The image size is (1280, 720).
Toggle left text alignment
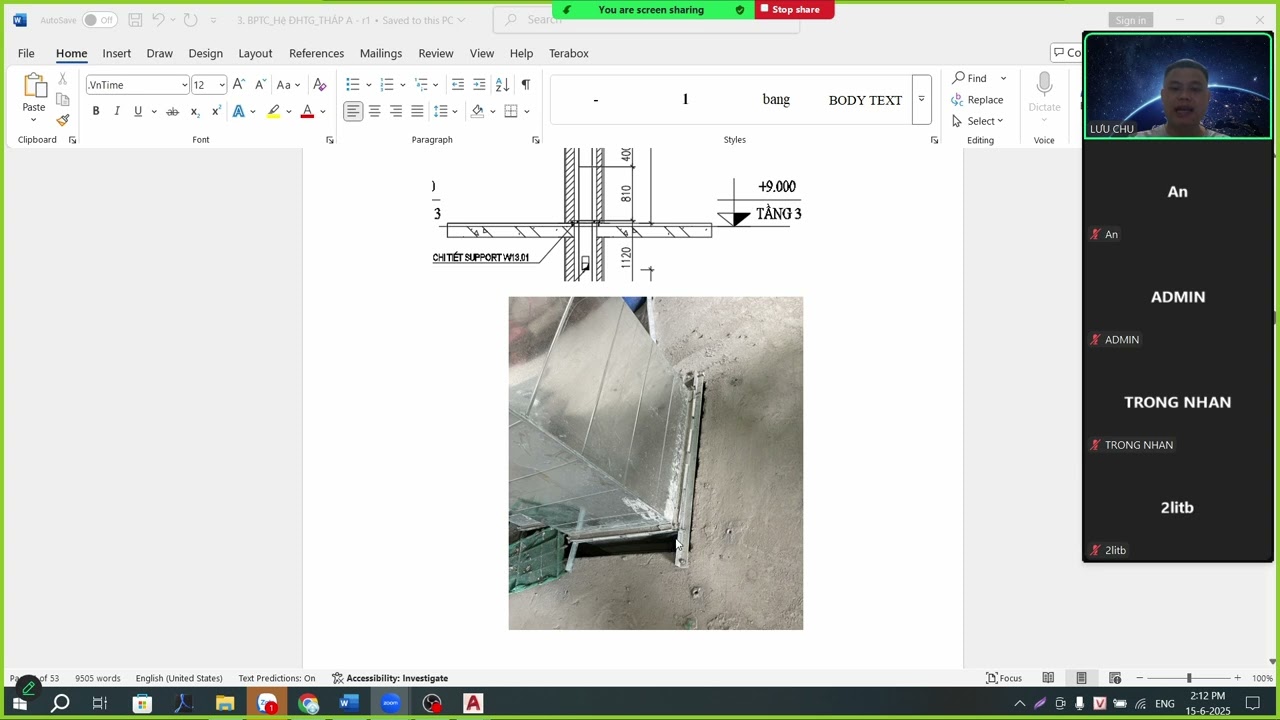coord(353,111)
